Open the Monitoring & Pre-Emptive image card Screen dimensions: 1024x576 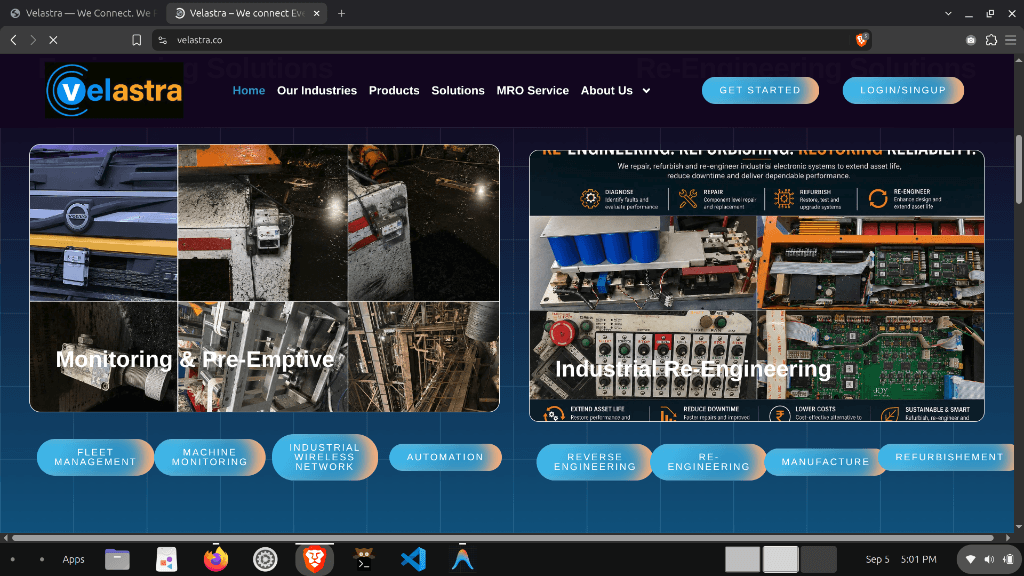pyautogui.click(x=264, y=278)
